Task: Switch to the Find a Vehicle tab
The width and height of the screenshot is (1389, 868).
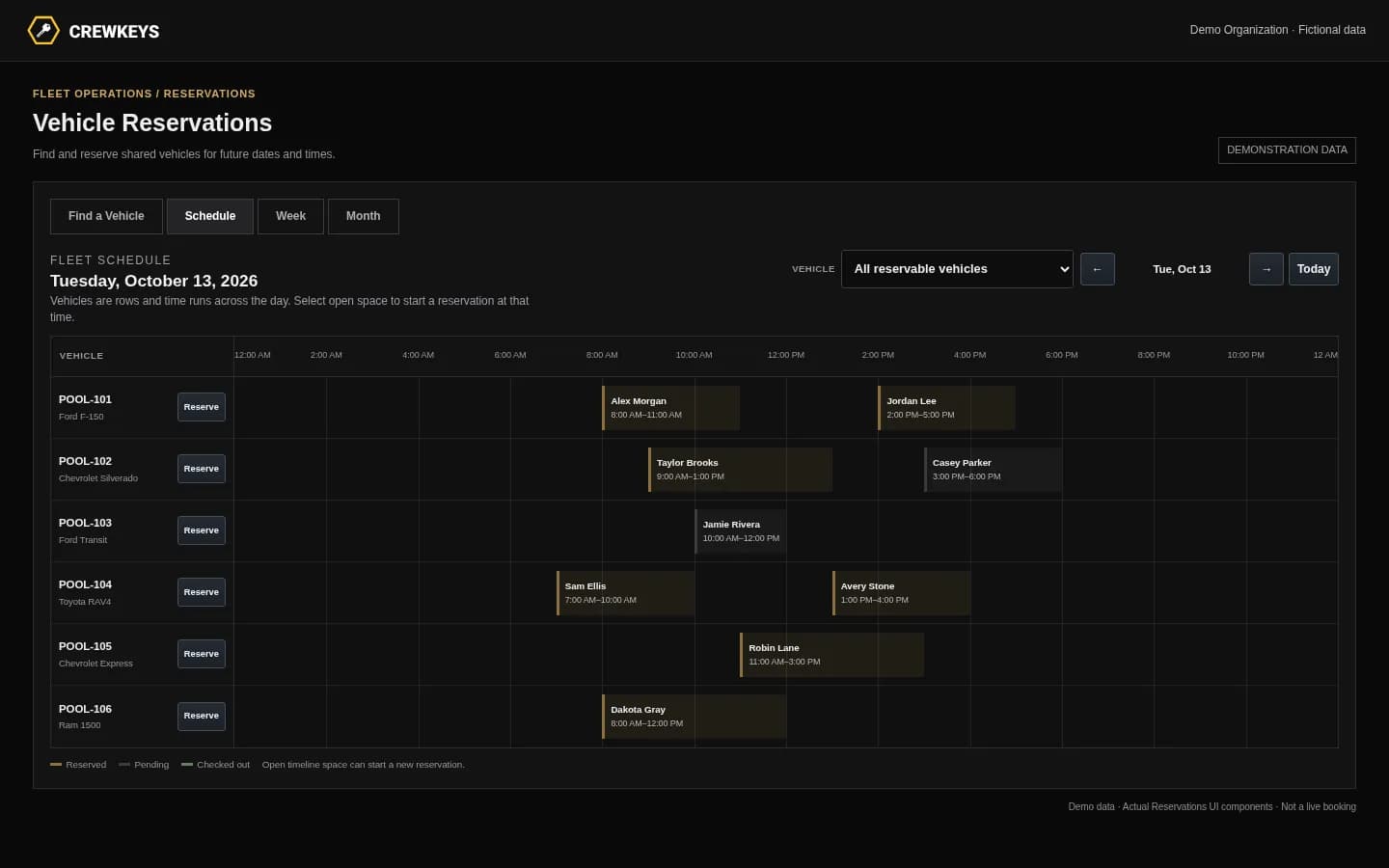Action: tap(106, 216)
